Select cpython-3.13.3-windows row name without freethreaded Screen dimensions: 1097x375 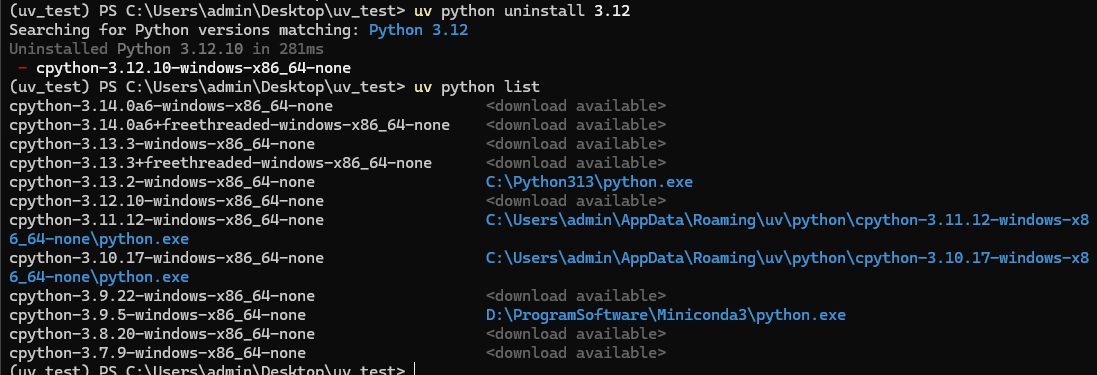pyautogui.click(x=162, y=144)
